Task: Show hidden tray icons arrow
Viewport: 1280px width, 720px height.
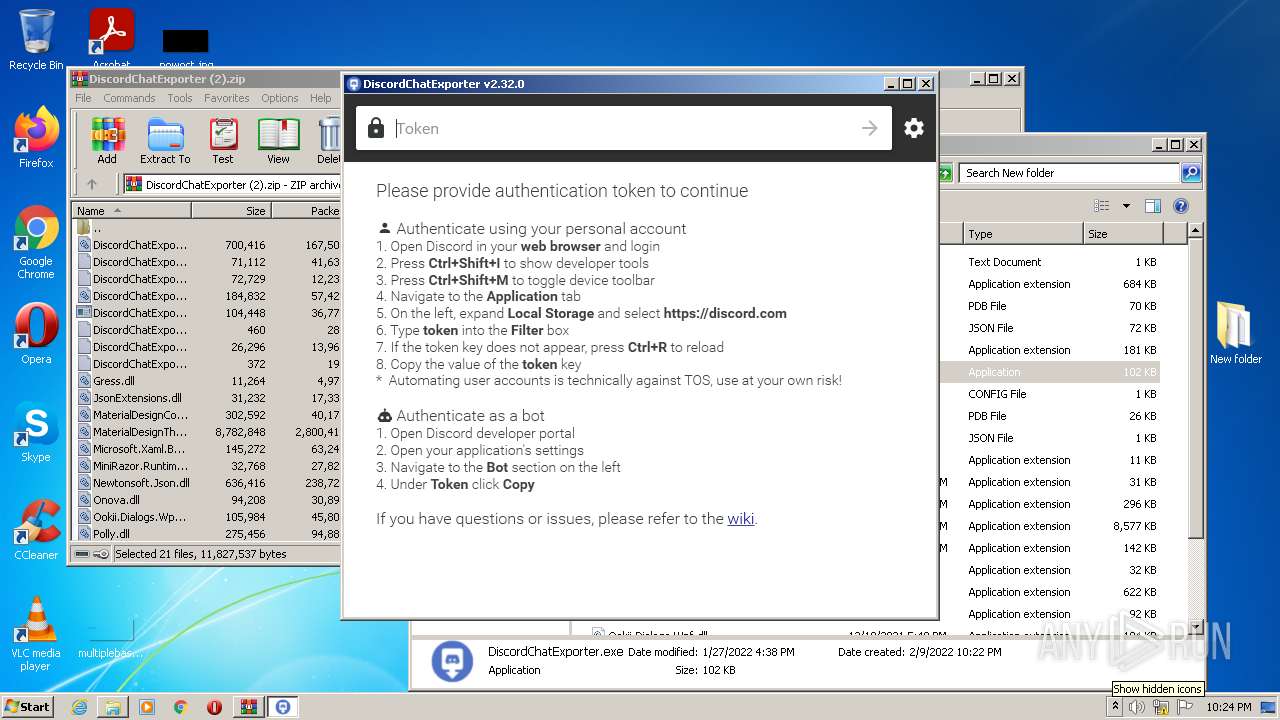Action: pos(1116,707)
